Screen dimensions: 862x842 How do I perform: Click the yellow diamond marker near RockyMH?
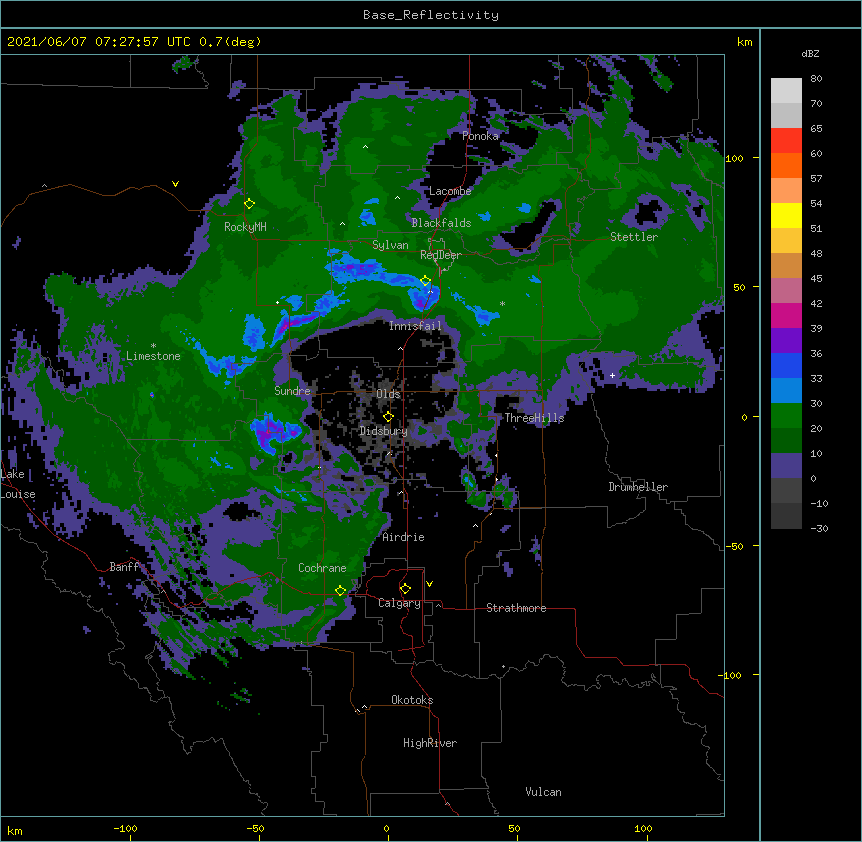[x=249, y=204]
